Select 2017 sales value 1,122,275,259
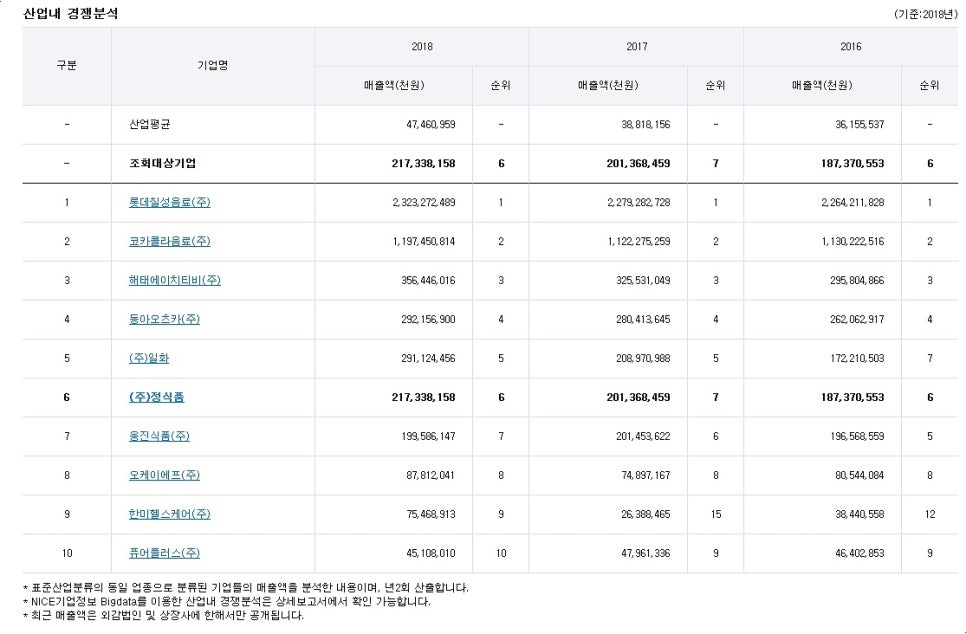 [x=639, y=242]
